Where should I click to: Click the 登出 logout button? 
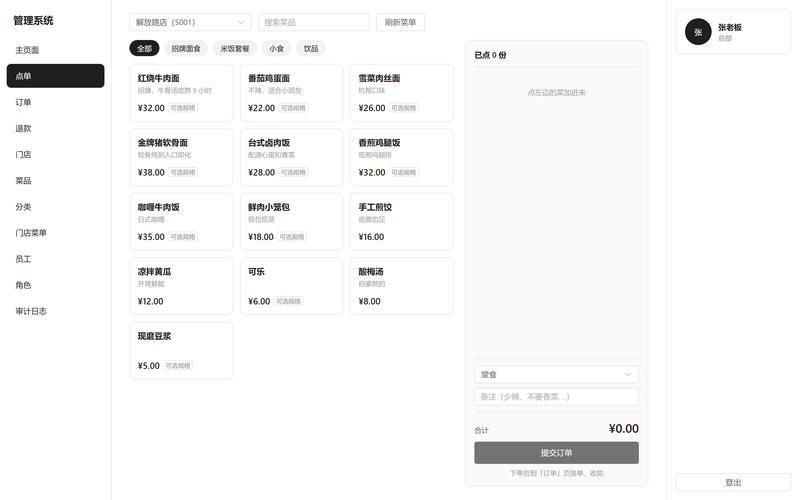point(733,482)
